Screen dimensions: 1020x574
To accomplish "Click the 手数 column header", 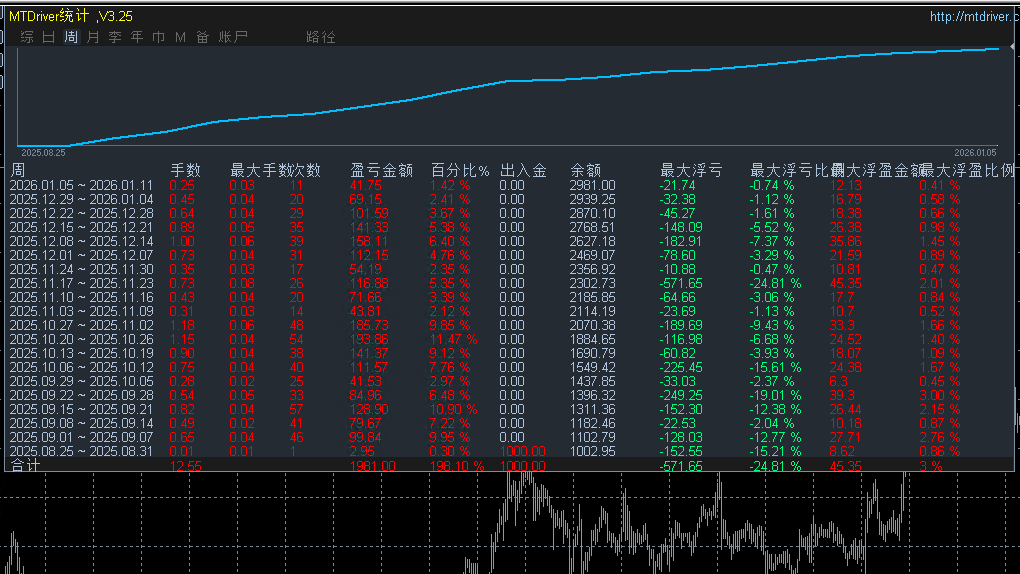I will click(x=186, y=171).
